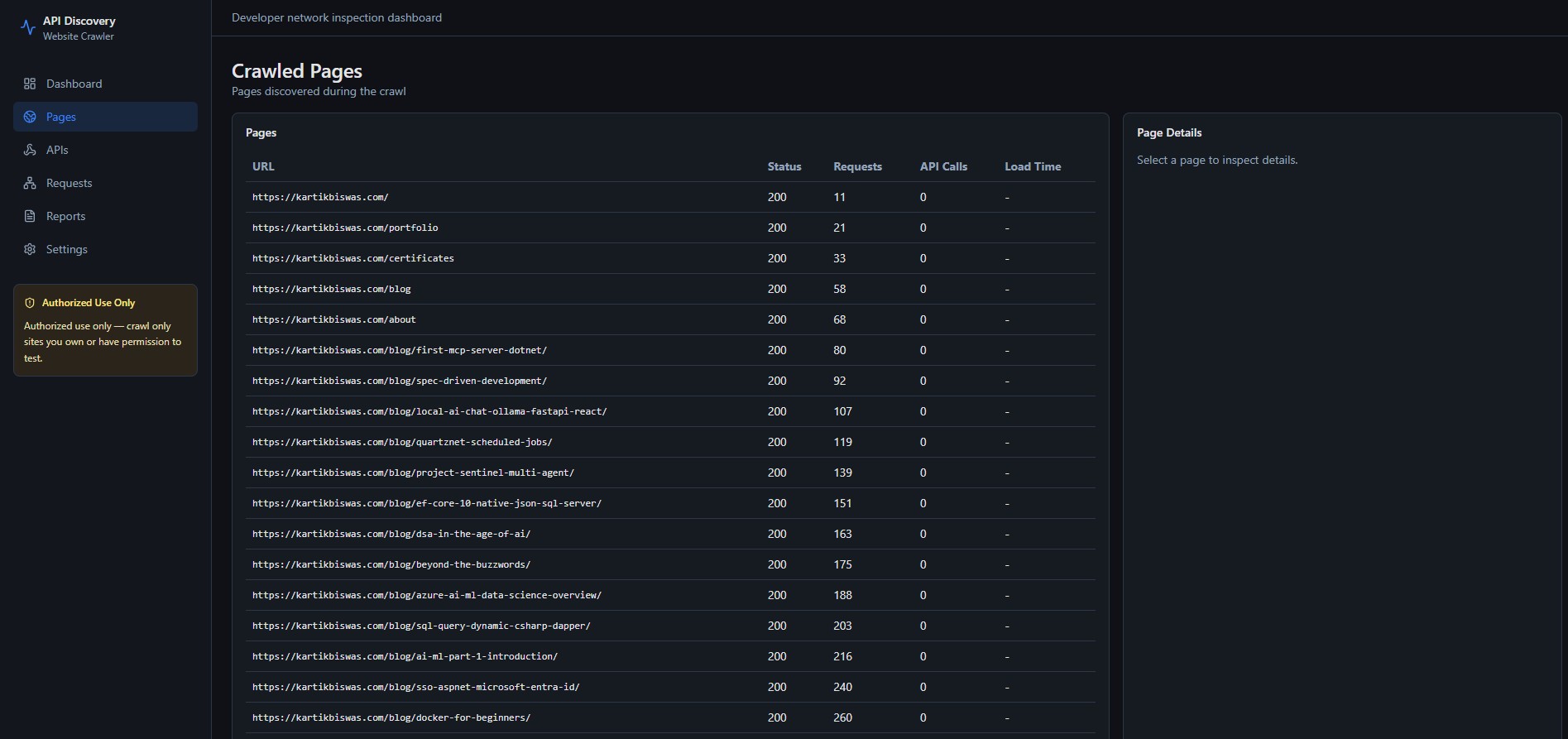Select the kartikbiswas.com/certificates row
The height and width of the screenshot is (739, 1568).
670,258
